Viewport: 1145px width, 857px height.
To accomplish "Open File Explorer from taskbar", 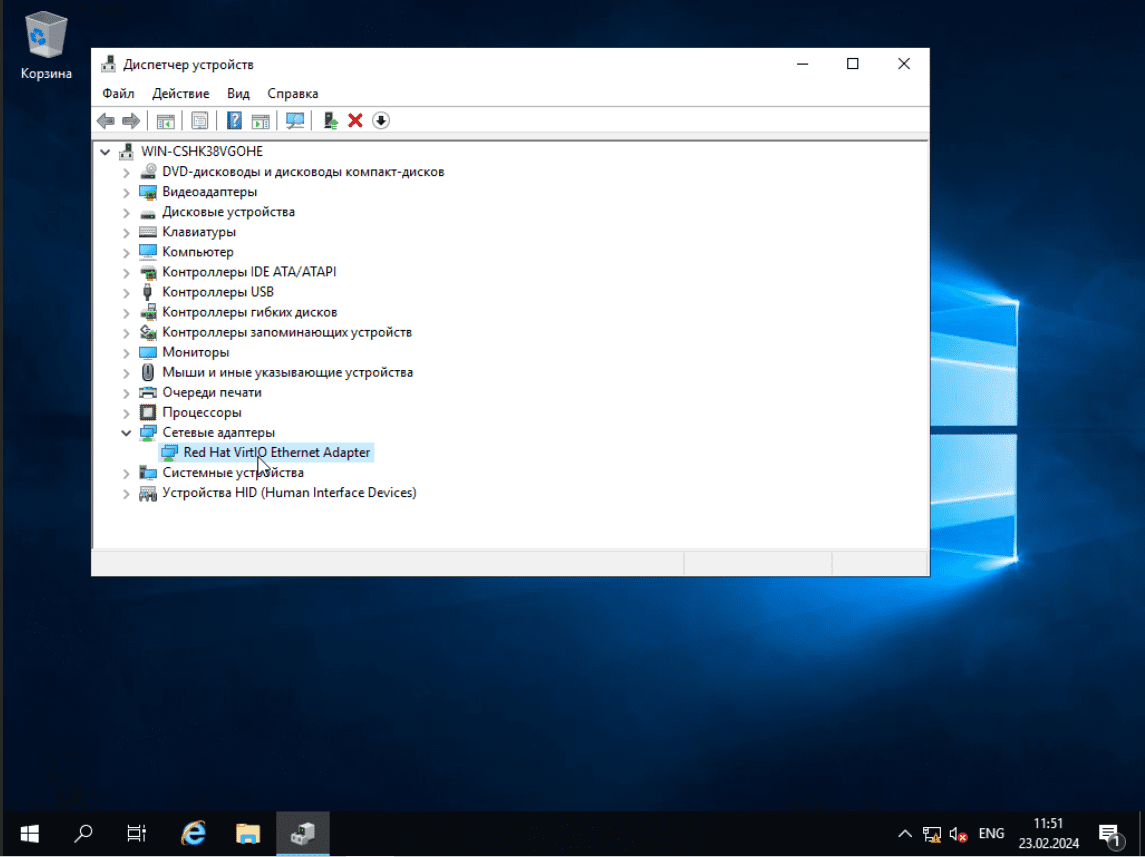I will coord(248,833).
